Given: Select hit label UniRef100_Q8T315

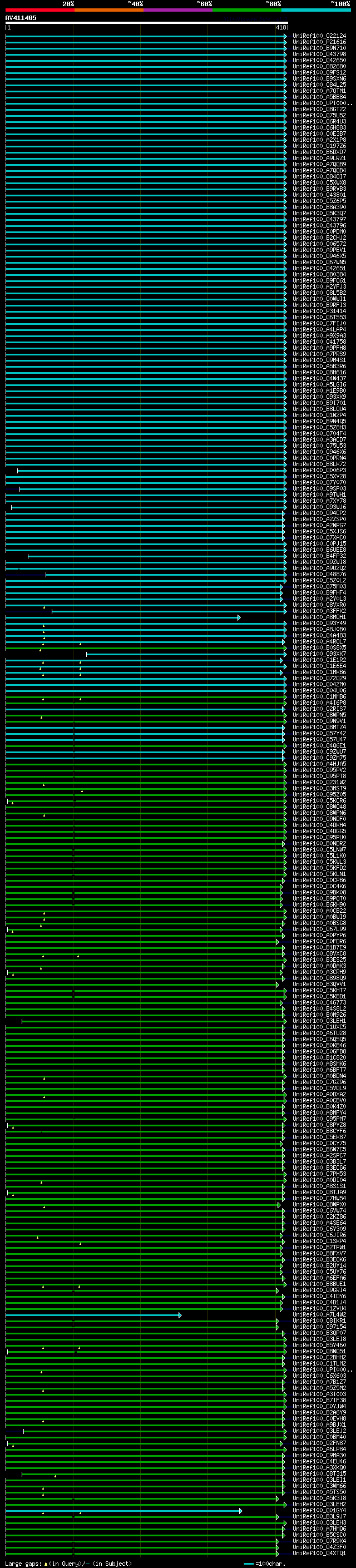Looking at the screenshot, I should point(319,1473).
